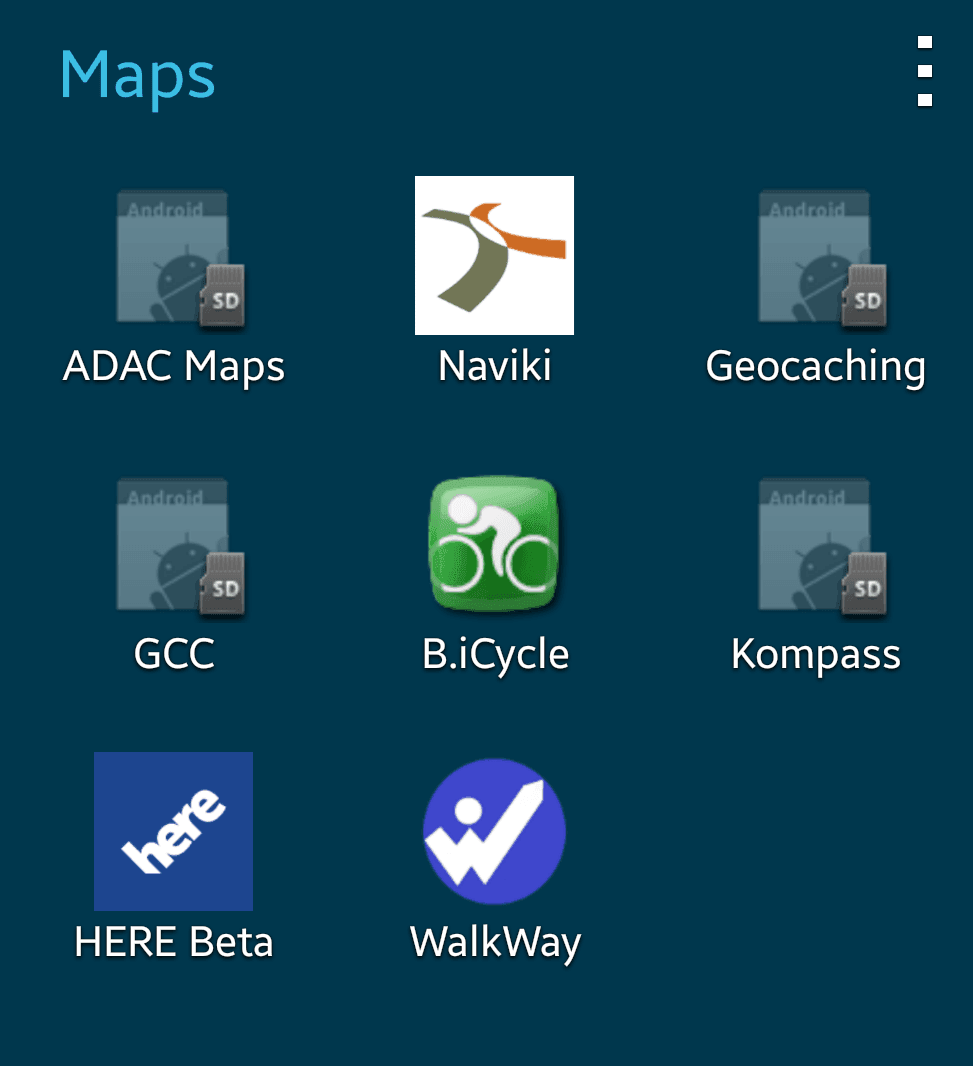The image size is (973, 1066).
Task: Open the WalkWay checkmark icon
Action: click(x=494, y=831)
